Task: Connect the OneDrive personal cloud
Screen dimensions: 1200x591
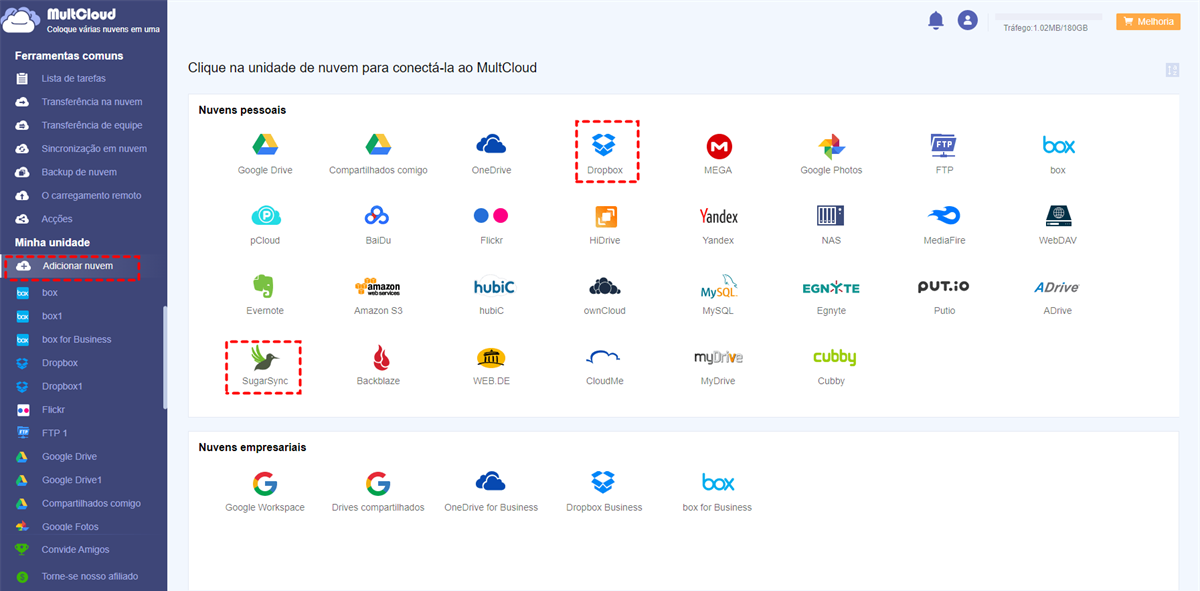Action: tap(491, 146)
